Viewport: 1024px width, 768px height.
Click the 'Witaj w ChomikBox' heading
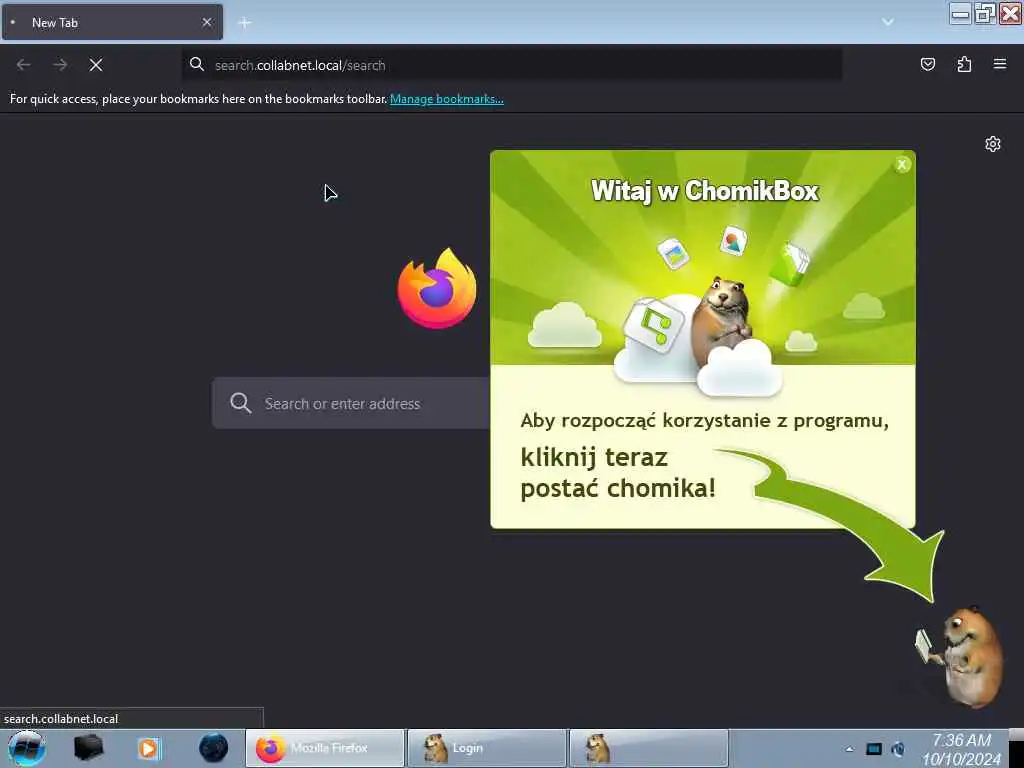[705, 191]
